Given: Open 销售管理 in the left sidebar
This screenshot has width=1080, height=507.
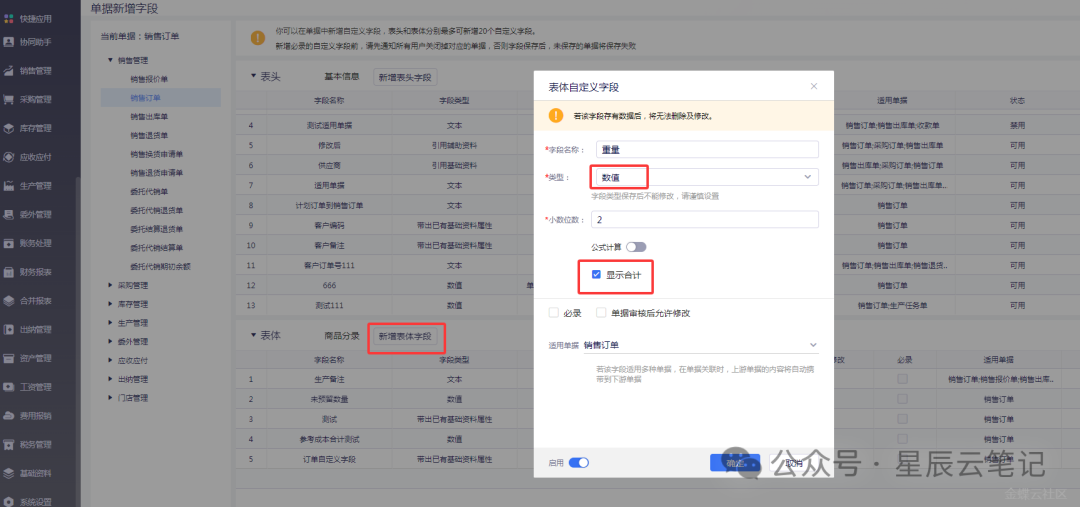Looking at the screenshot, I should [35, 71].
